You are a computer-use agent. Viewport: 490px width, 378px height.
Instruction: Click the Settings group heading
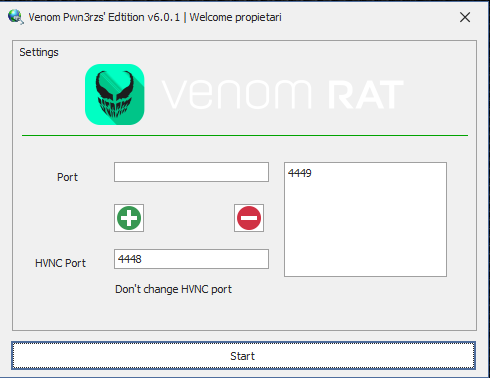point(39,52)
